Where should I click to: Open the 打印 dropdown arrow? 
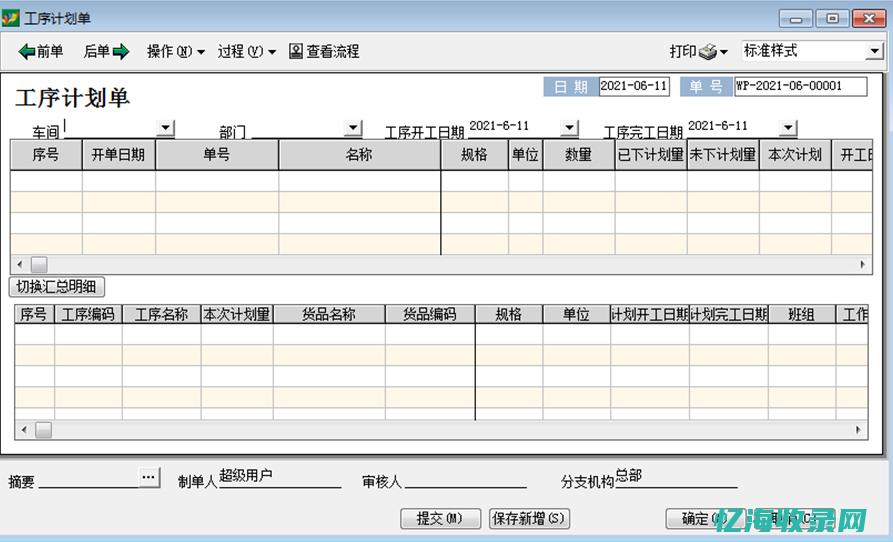tap(723, 52)
